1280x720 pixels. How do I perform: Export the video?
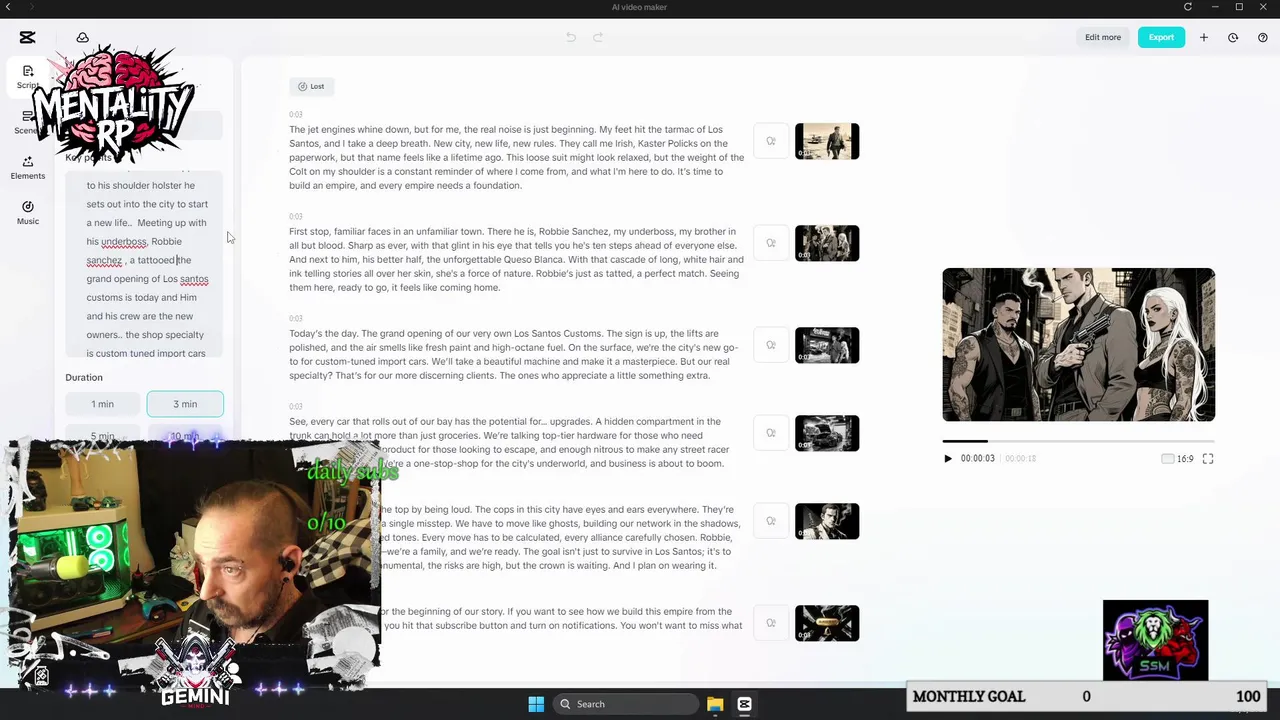pyautogui.click(x=1161, y=37)
